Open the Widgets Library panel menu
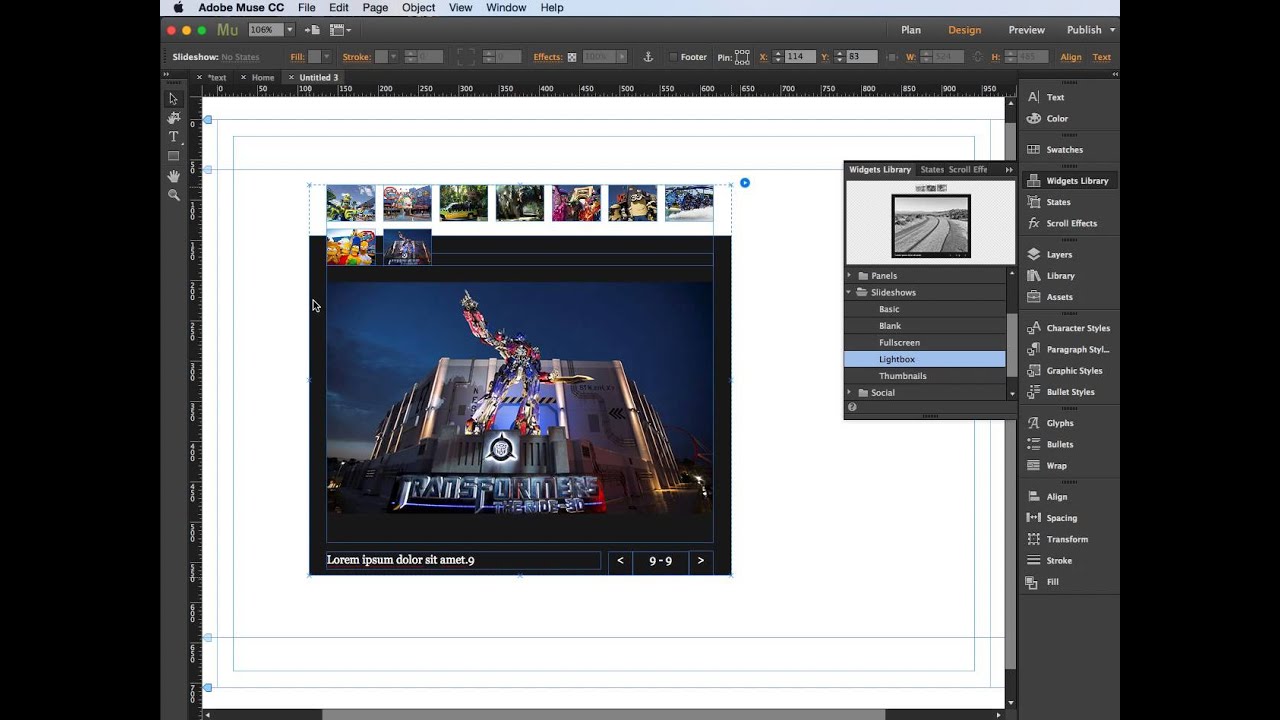This screenshot has width=1280, height=720. (x=1009, y=170)
